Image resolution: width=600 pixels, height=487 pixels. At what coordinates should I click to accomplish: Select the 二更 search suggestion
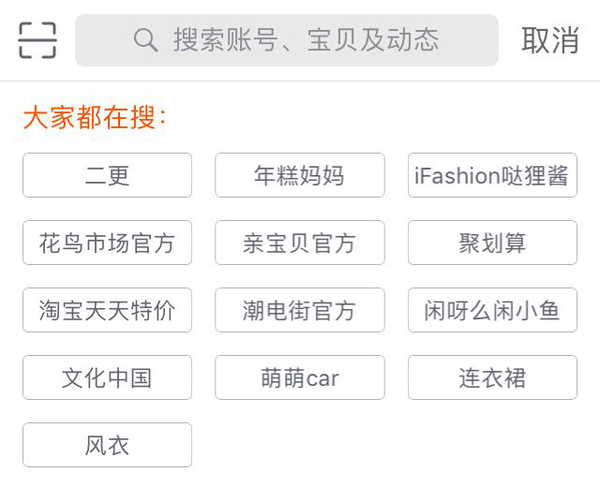107,175
